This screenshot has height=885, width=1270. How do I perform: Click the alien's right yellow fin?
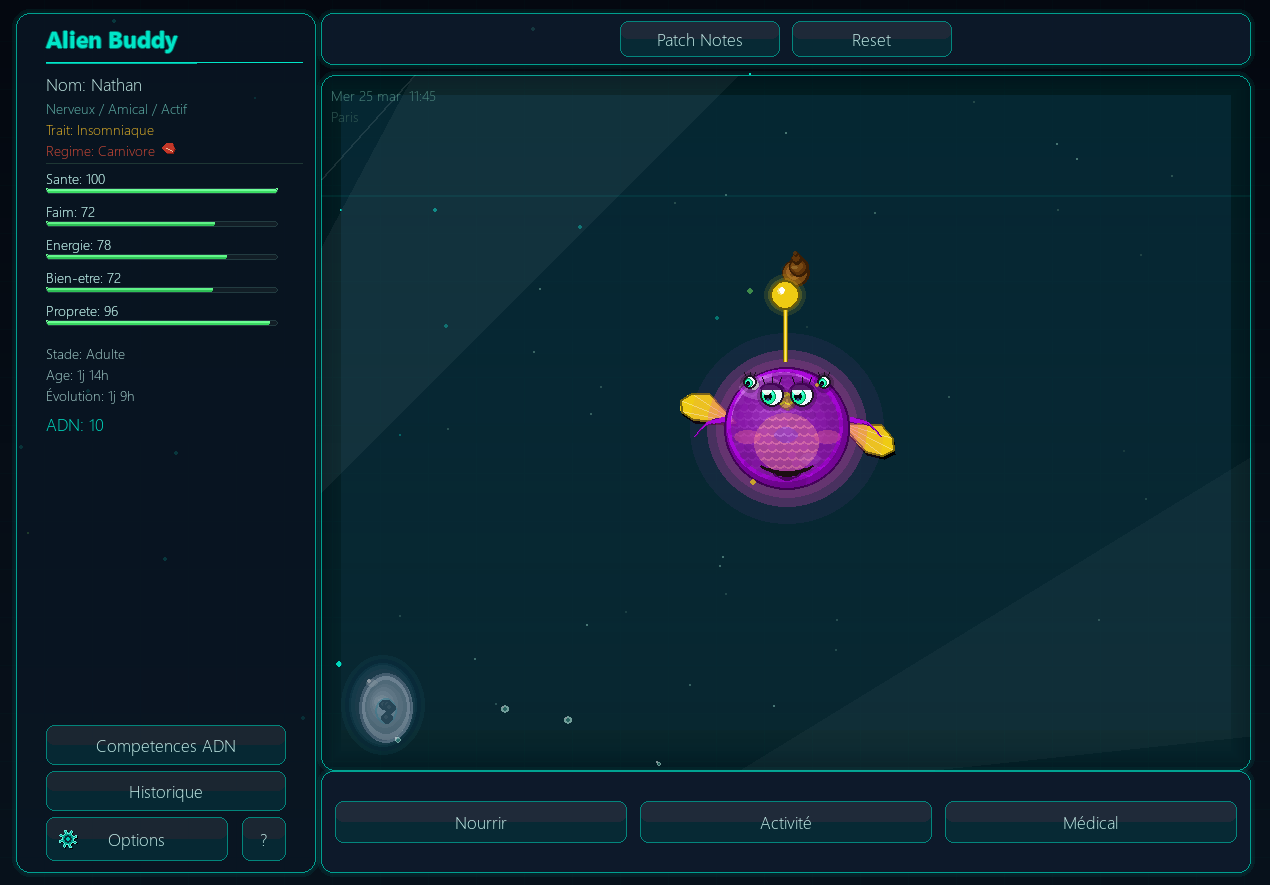pos(872,439)
